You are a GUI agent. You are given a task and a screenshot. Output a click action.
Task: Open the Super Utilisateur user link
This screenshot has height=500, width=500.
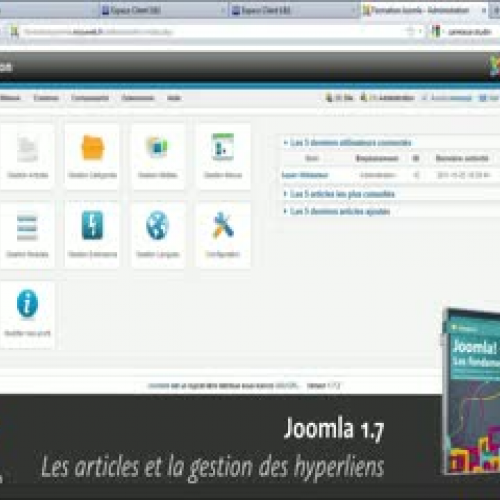point(305,175)
